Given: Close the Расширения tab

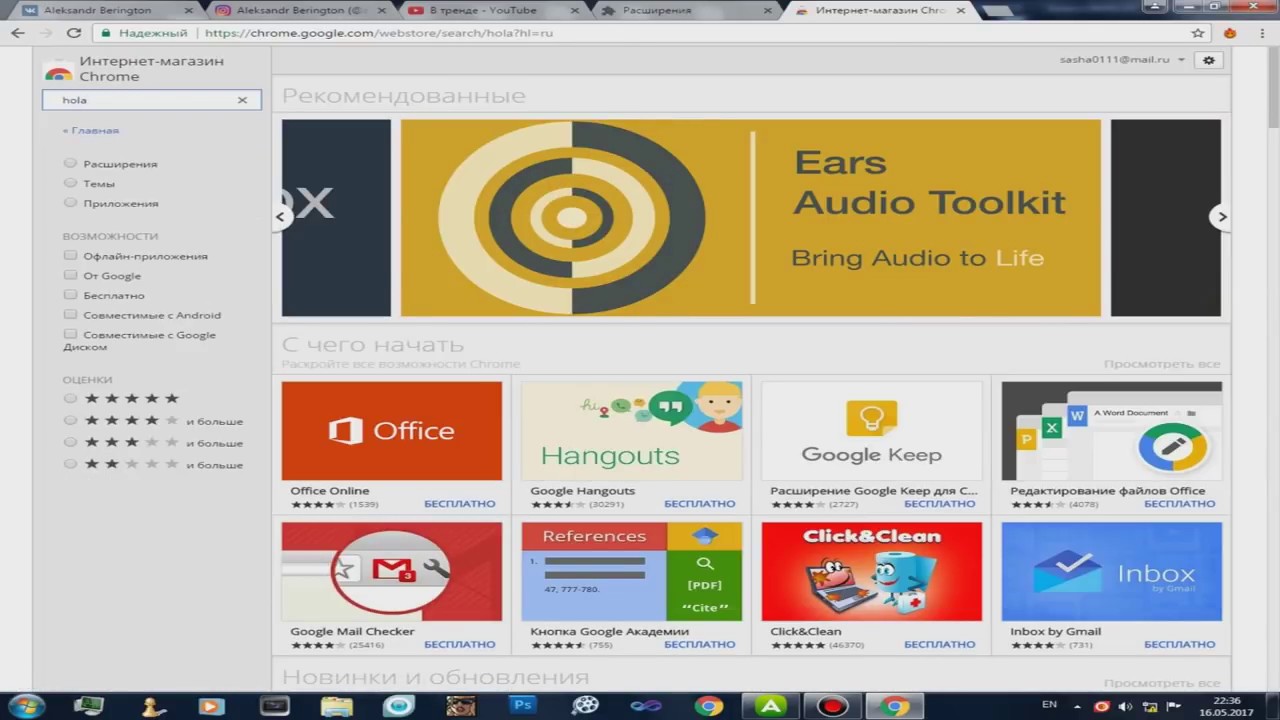Looking at the screenshot, I should pyautogui.click(x=769, y=10).
